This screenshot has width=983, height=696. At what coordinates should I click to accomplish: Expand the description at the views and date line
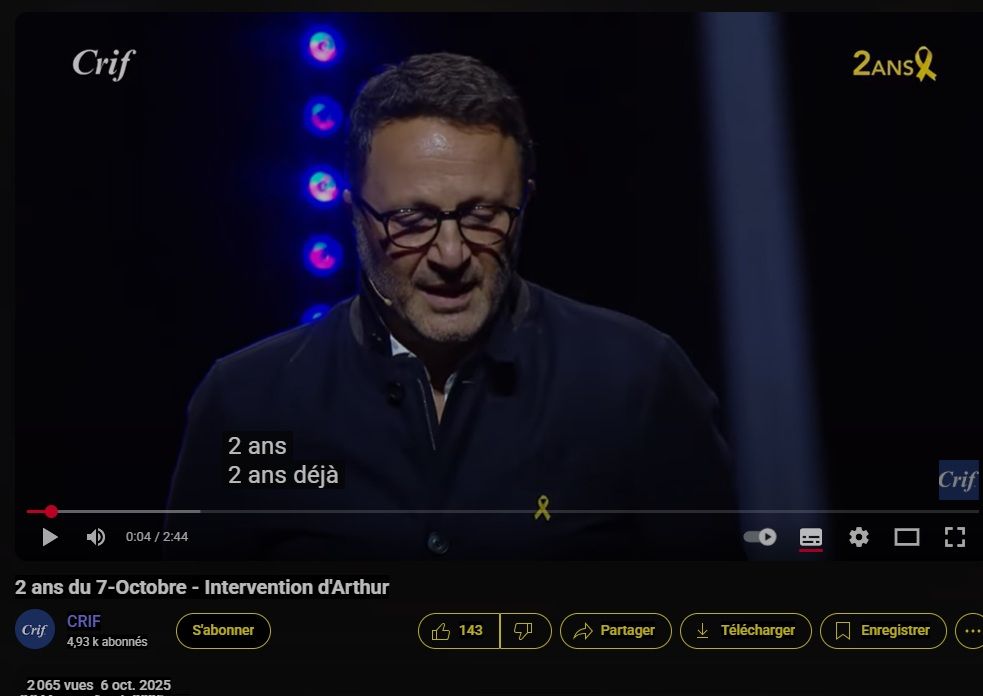(99, 685)
